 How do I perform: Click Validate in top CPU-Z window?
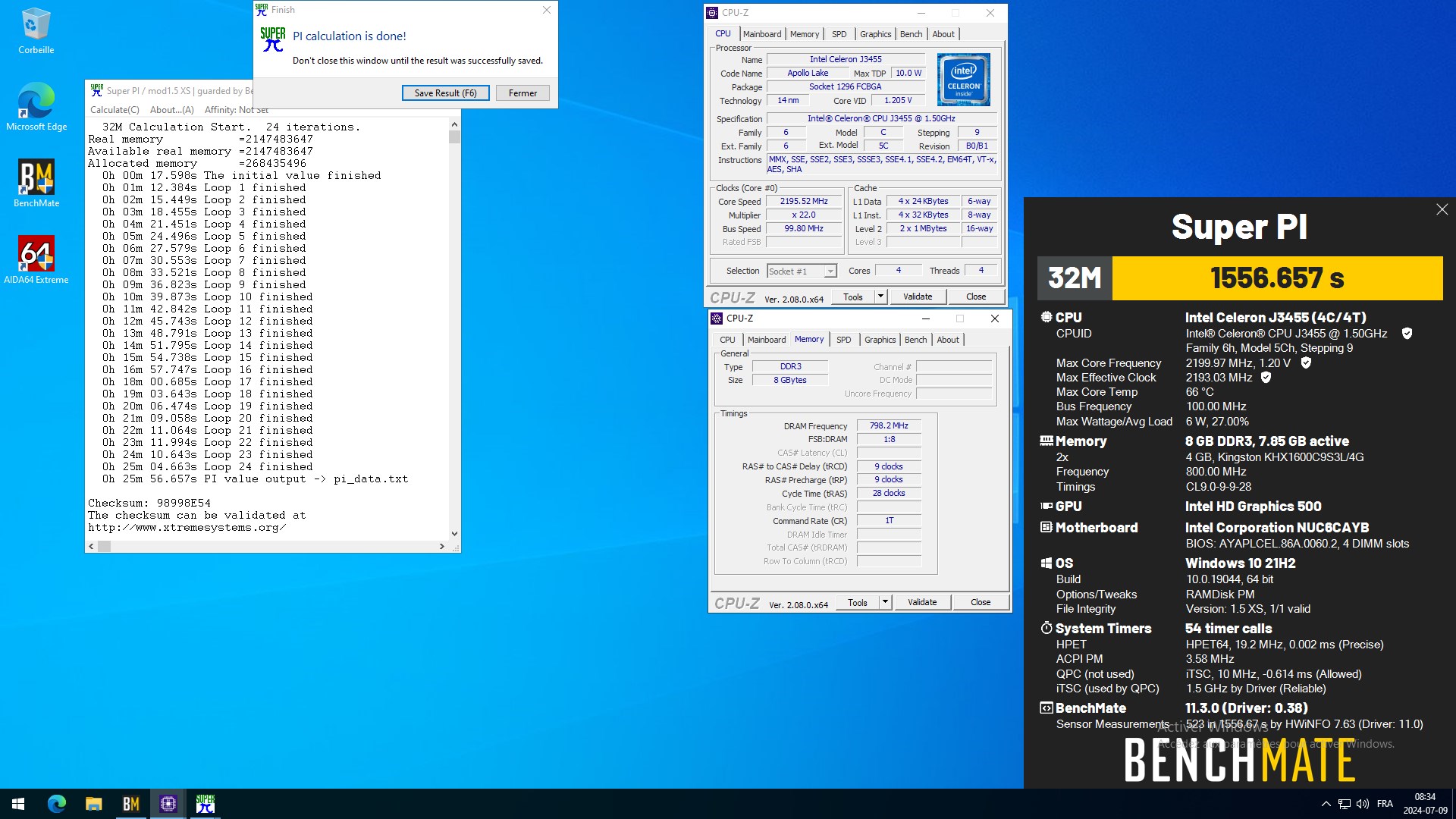(918, 297)
